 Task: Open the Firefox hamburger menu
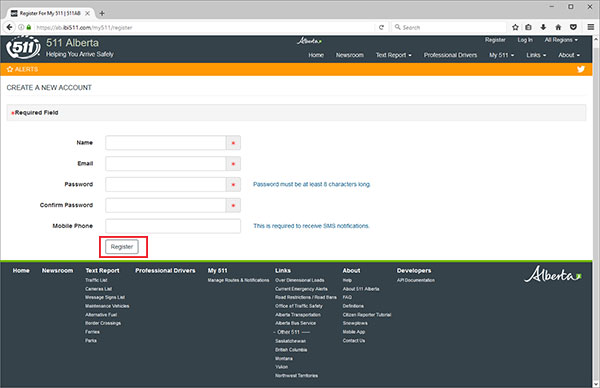click(591, 27)
